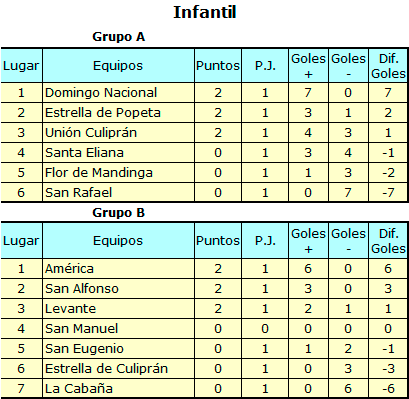Select Flor de Mandinga team cell
Screen dimensions: 409x399
tap(118, 173)
